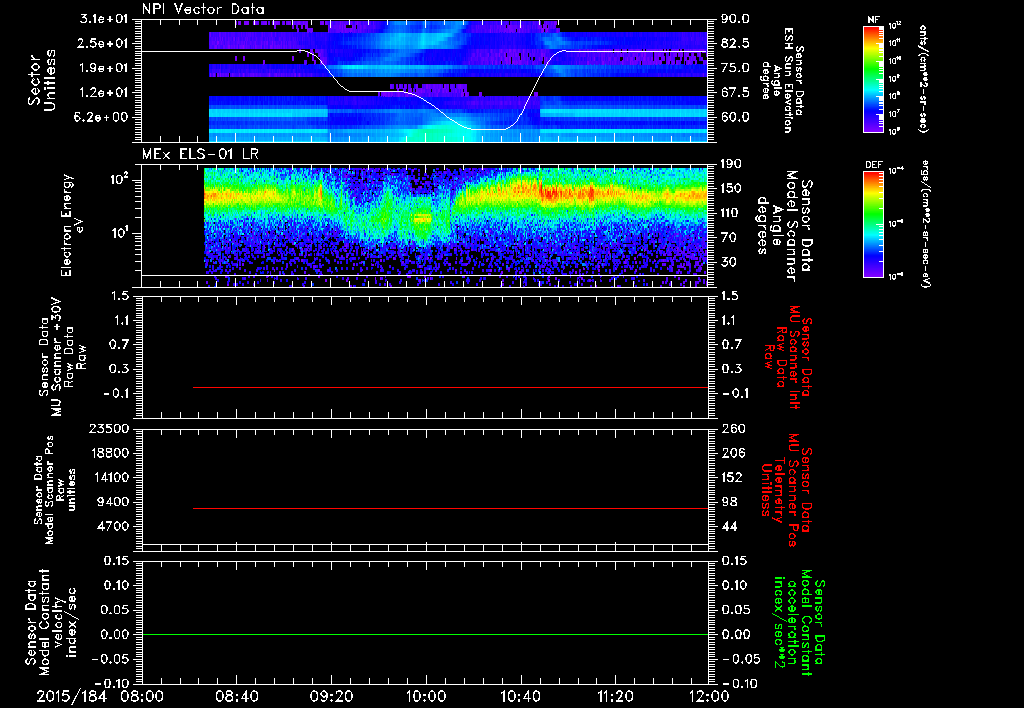Click the 12:00 time axis label

pos(709,696)
